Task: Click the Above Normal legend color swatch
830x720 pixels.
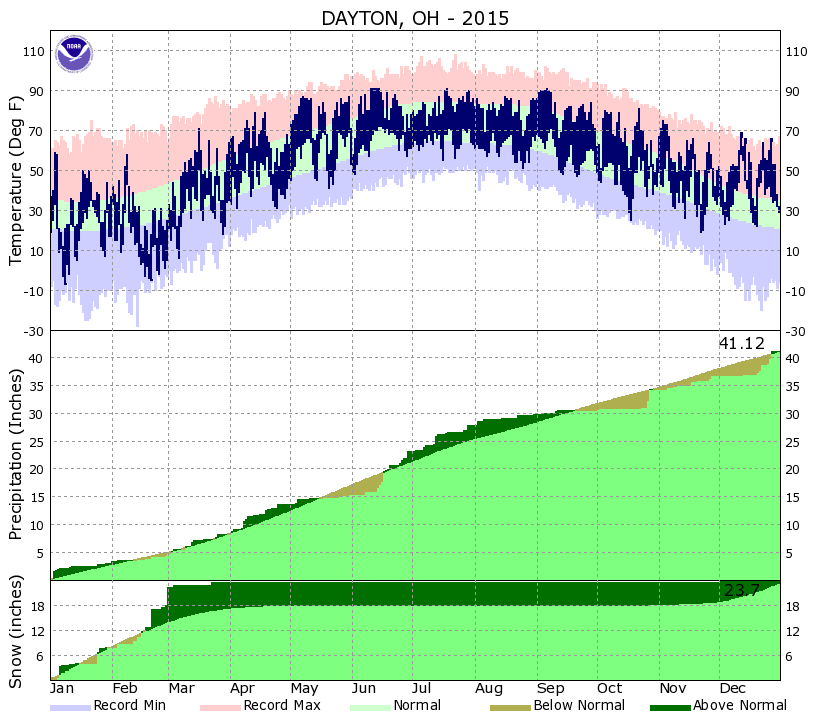Action: 670,708
